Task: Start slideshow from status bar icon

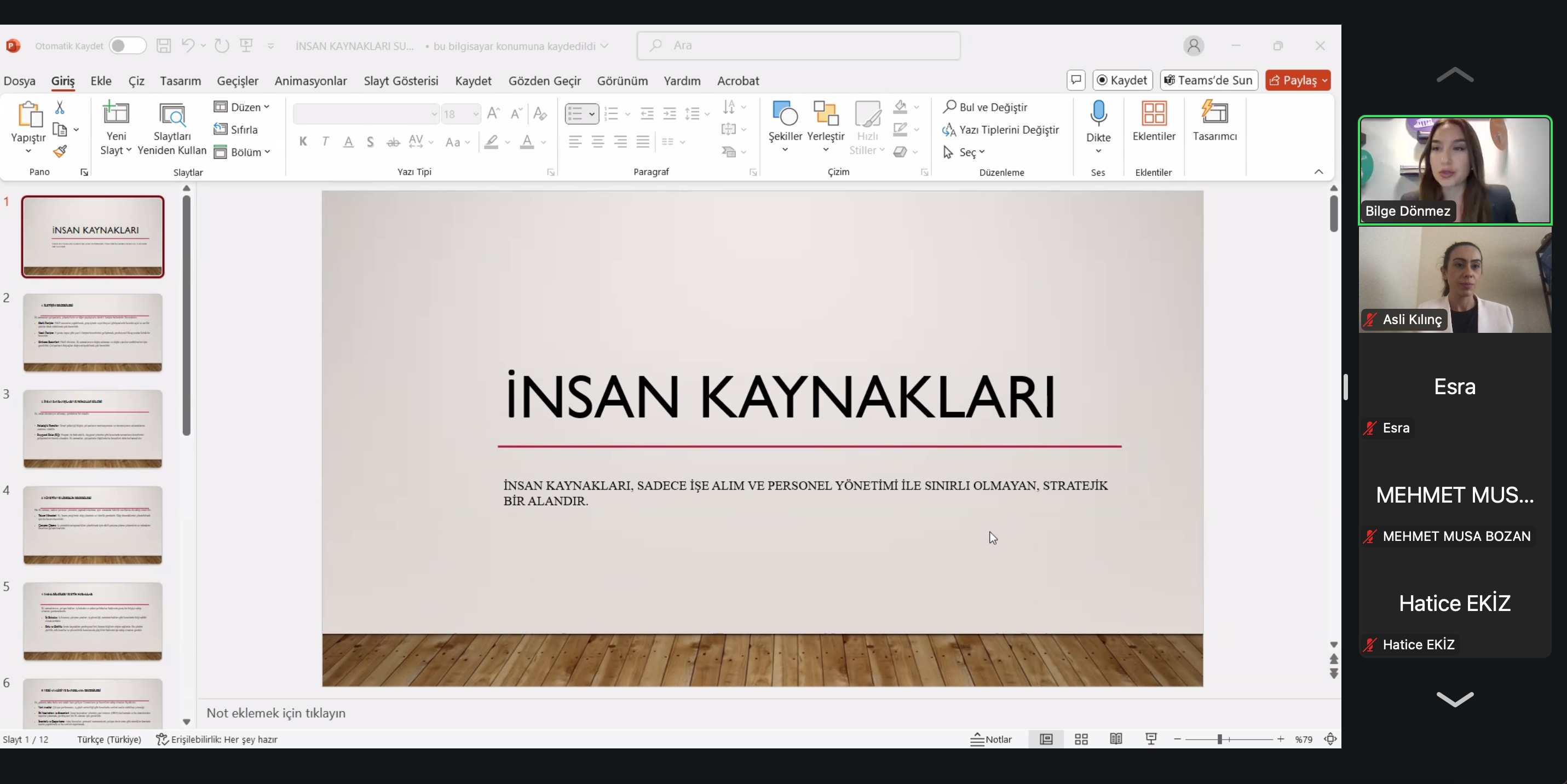Action: point(1151,739)
